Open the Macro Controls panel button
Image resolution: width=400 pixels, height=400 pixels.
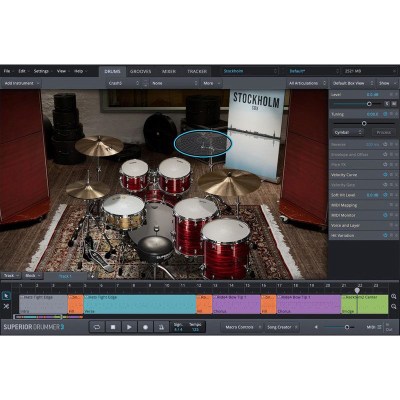coord(242,327)
